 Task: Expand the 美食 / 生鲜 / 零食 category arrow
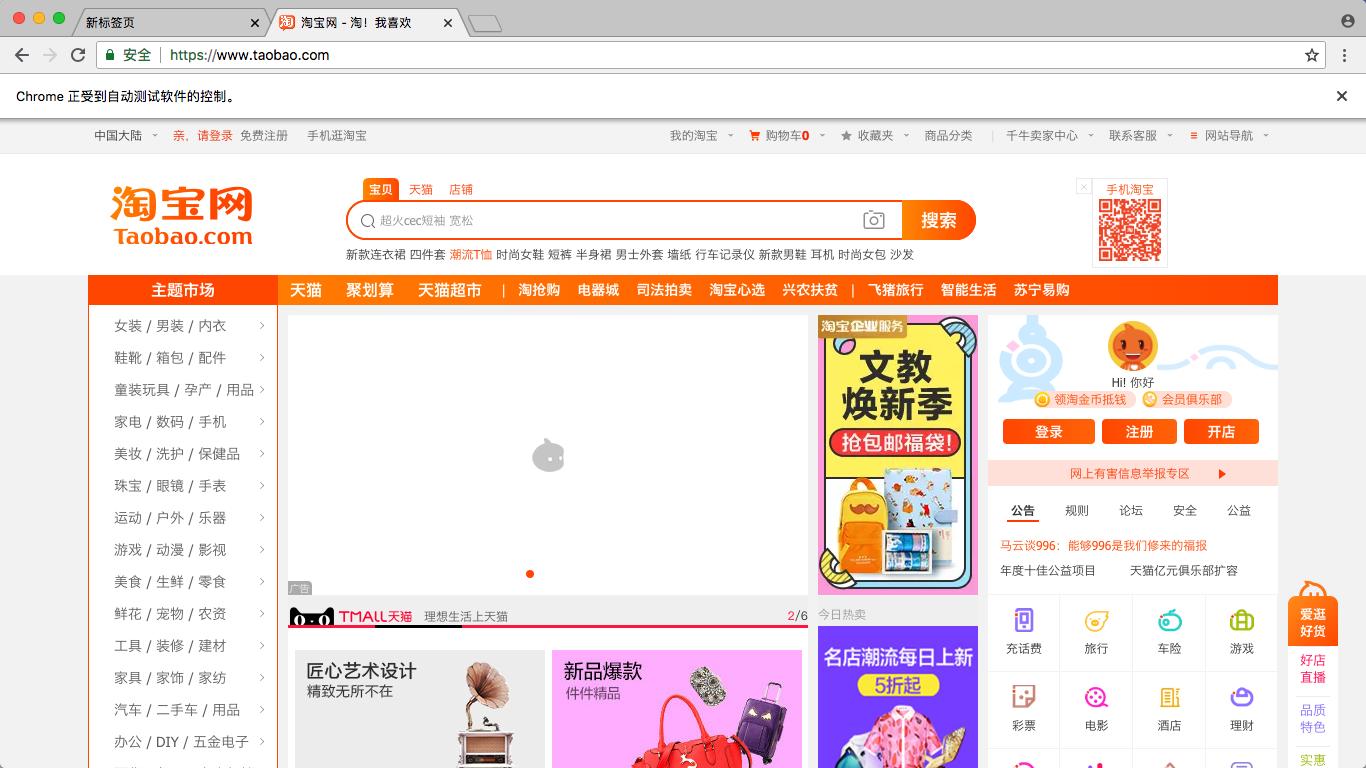pos(262,582)
